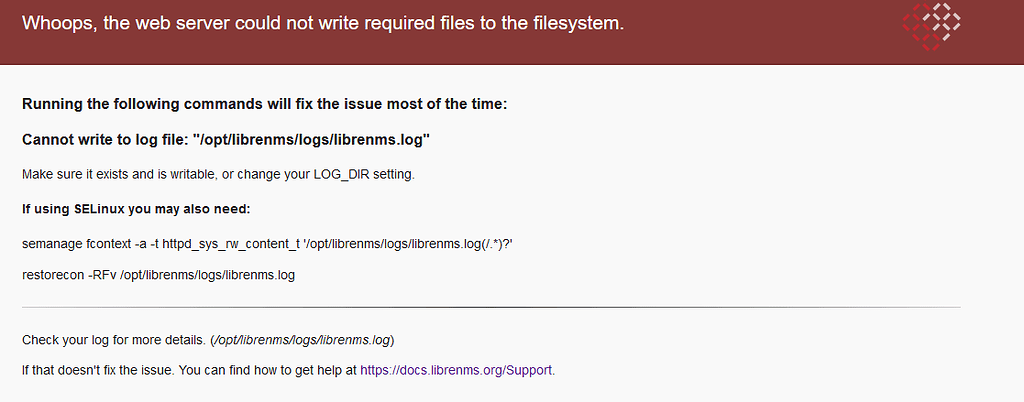Image resolution: width=1024 pixels, height=402 pixels.
Task: Select the semanage fcontext command line
Action: click(x=272, y=244)
